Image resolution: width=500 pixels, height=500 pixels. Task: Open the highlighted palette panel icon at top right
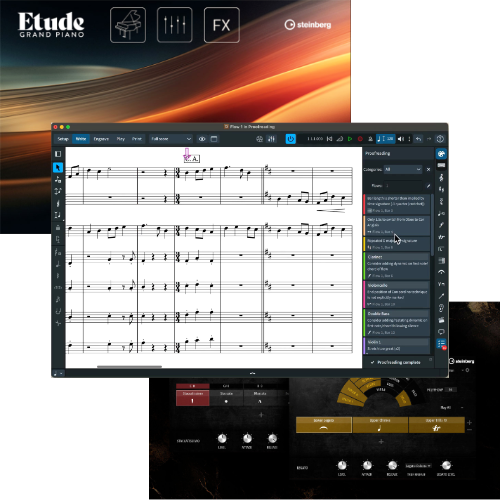coord(441,154)
